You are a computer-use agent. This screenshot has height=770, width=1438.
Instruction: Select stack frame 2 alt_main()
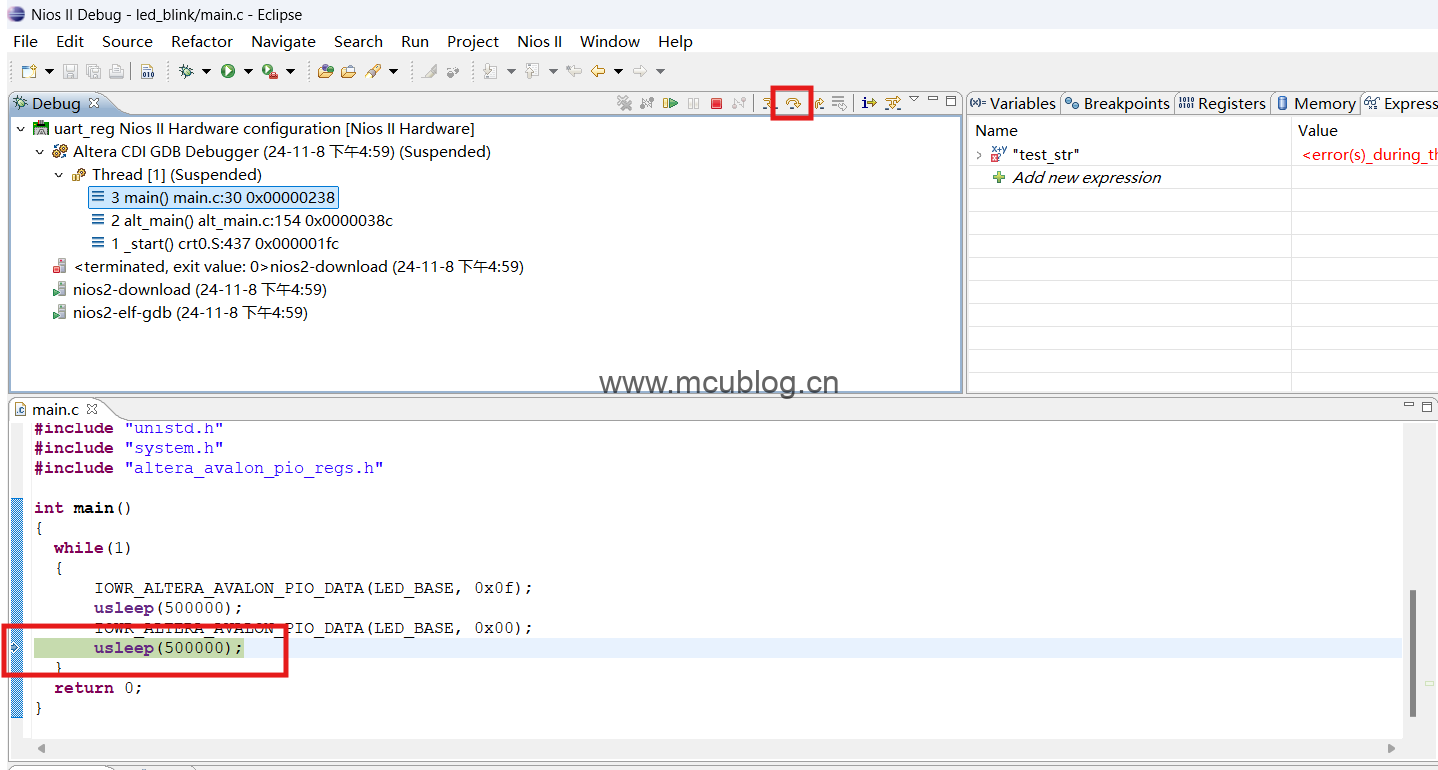(x=242, y=221)
